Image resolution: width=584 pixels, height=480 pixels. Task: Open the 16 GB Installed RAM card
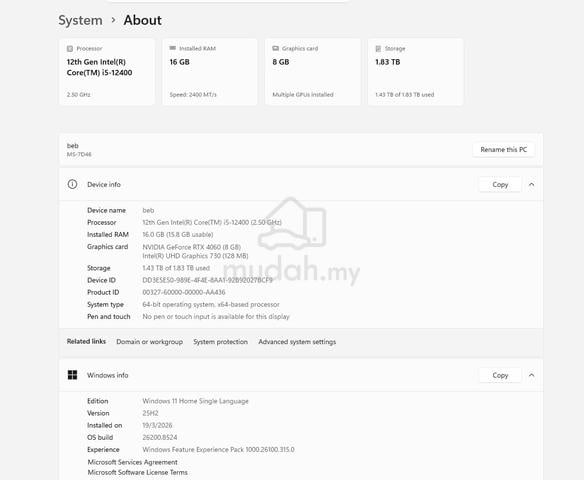(210, 72)
